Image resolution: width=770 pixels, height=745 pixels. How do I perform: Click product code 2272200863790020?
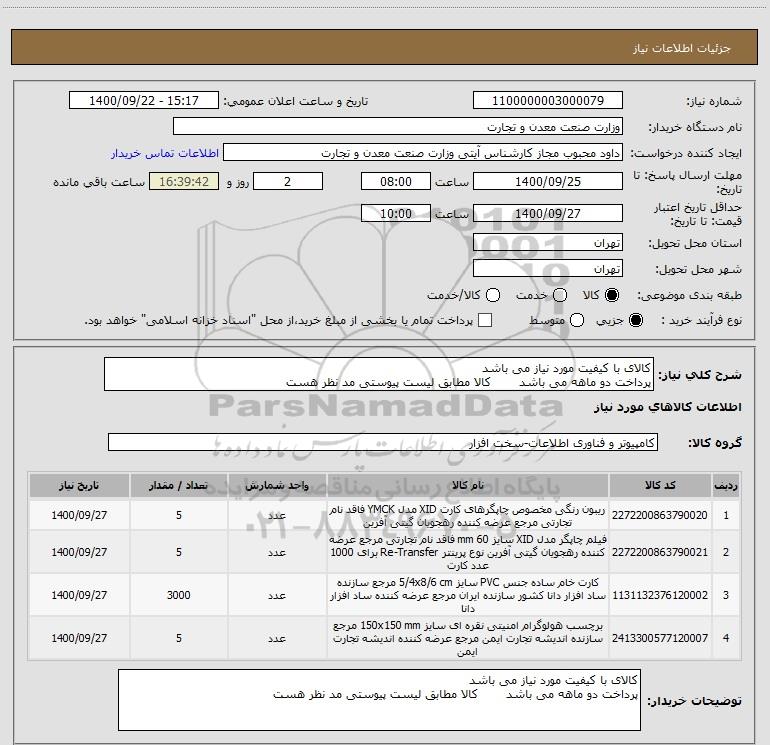pos(660,515)
